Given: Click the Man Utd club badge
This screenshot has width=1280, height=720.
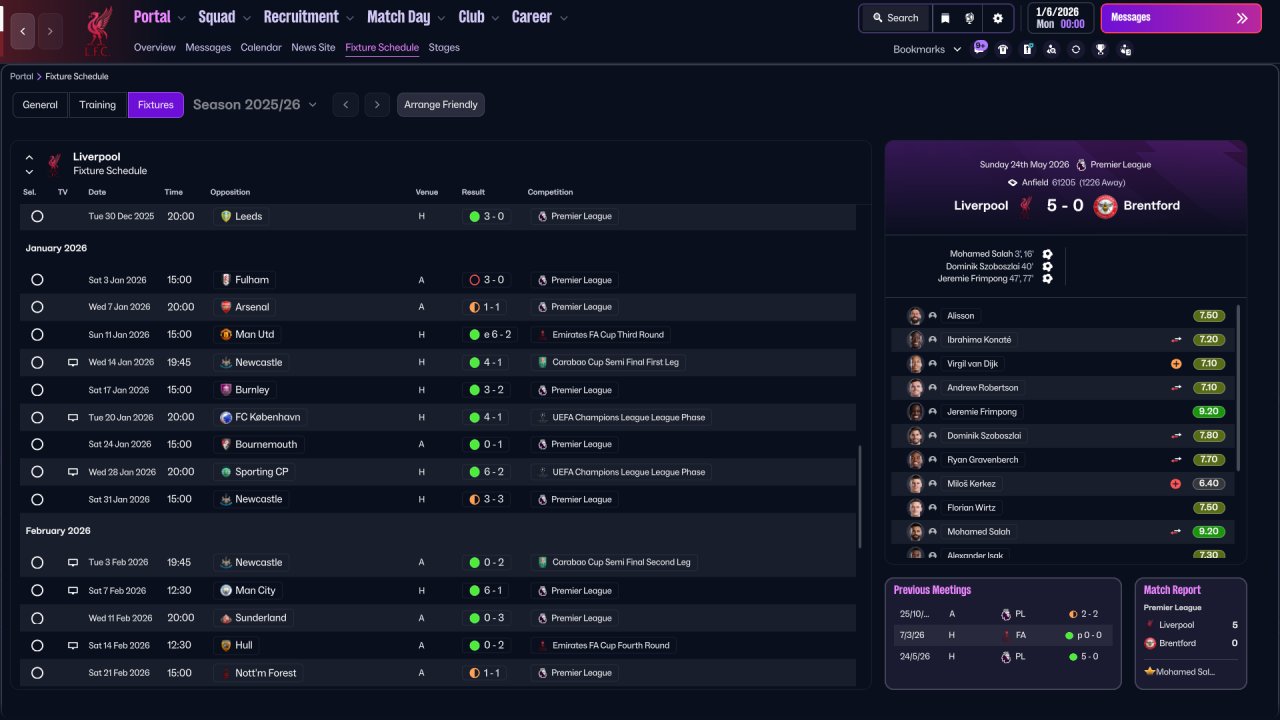Looking at the screenshot, I should (x=226, y=335).
